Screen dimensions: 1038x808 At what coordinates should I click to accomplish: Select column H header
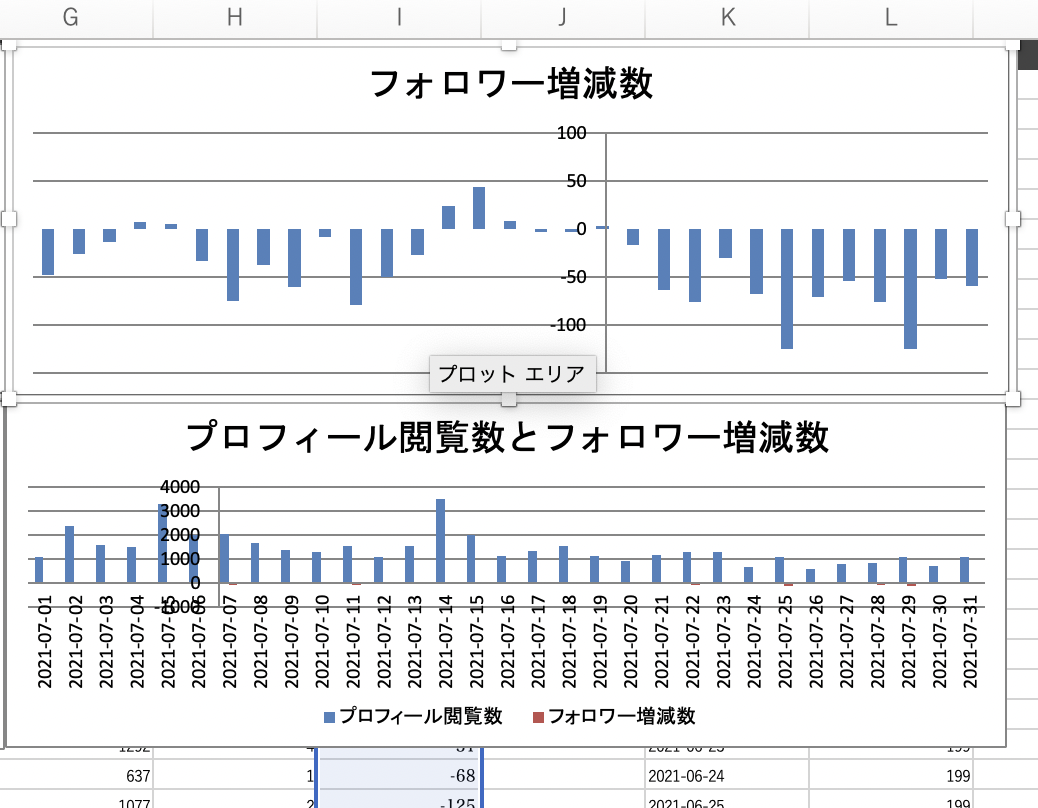pyautogui.click(x=235, y=17)
